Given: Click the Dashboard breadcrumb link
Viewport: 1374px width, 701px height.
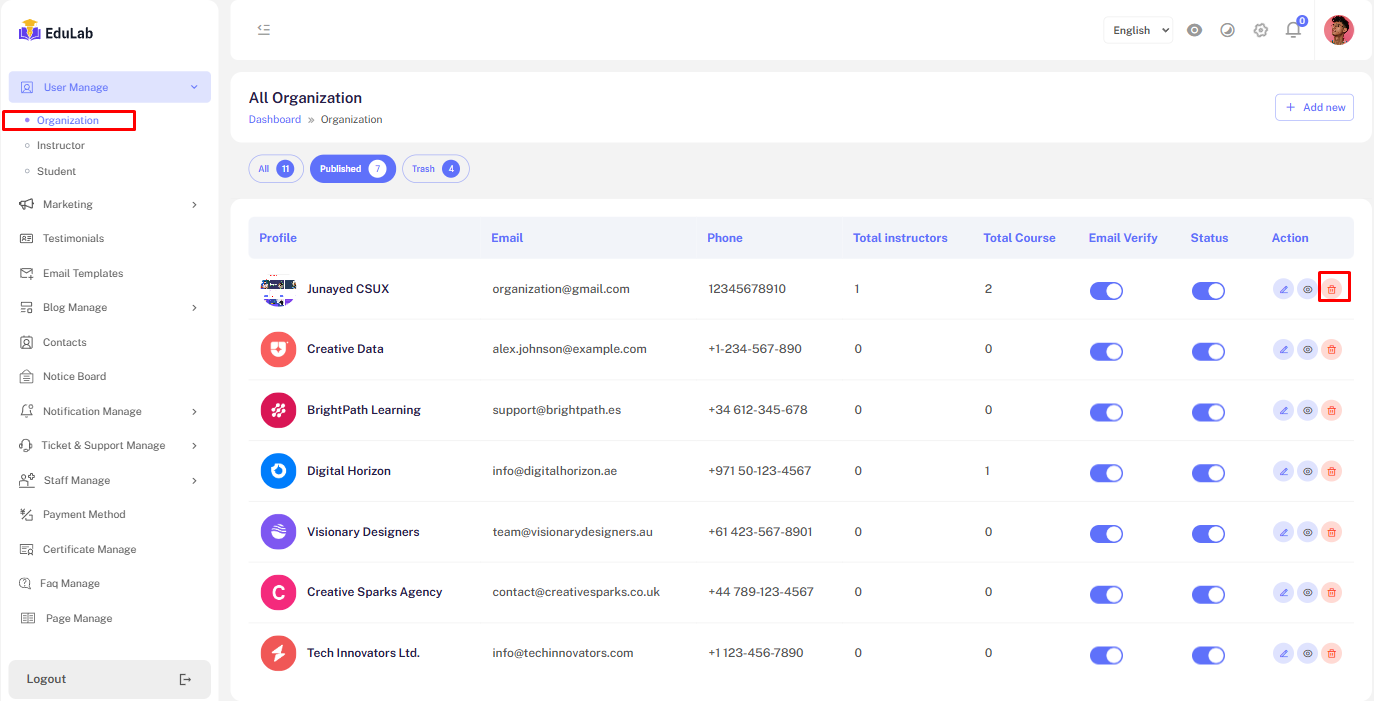Looking at the screenshot, I should [274, 120].
